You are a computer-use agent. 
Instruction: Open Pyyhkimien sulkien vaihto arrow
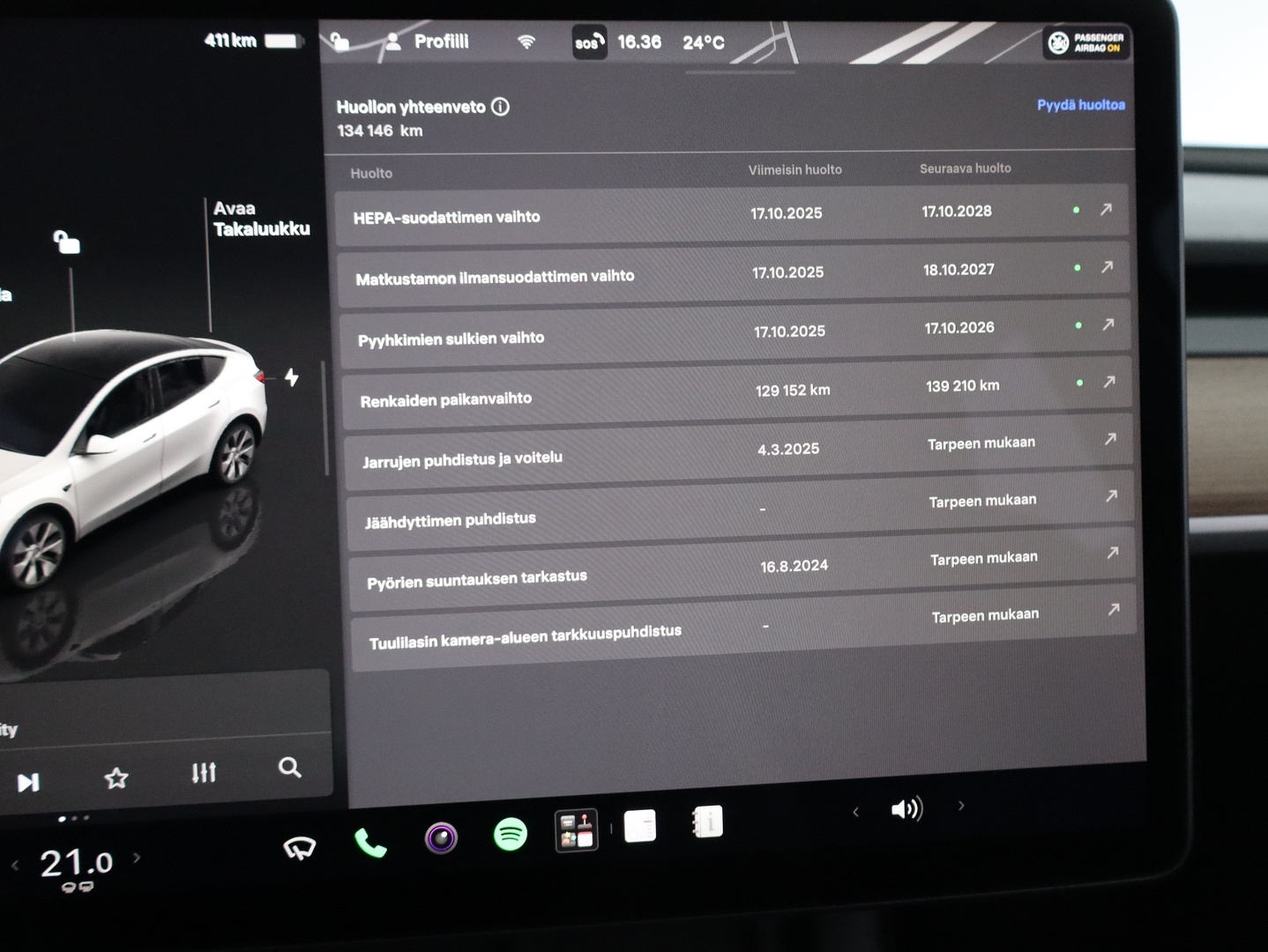(x=1108, y=324)
